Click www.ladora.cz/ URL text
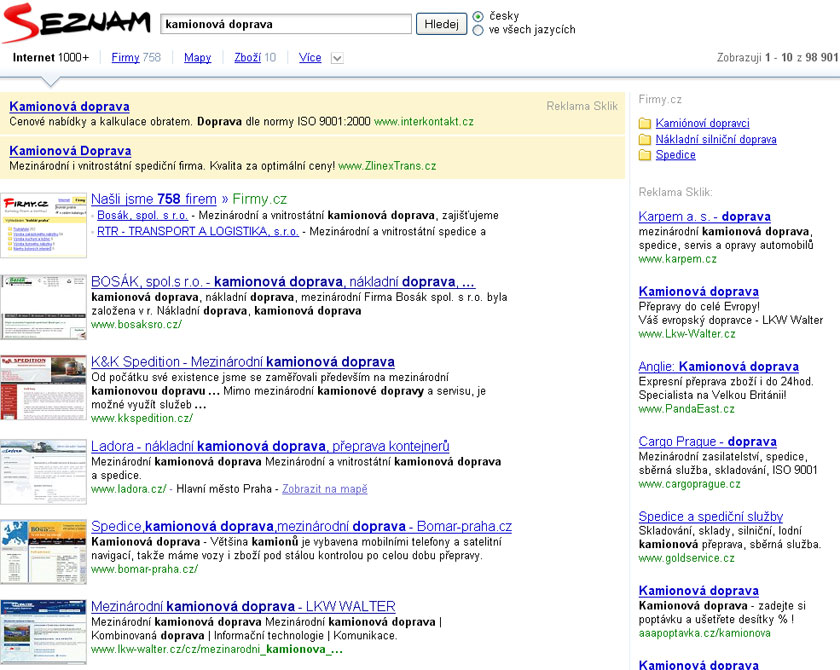Image resolution: width=840 pixels, height=670 pixels. [x=129, y=489]
